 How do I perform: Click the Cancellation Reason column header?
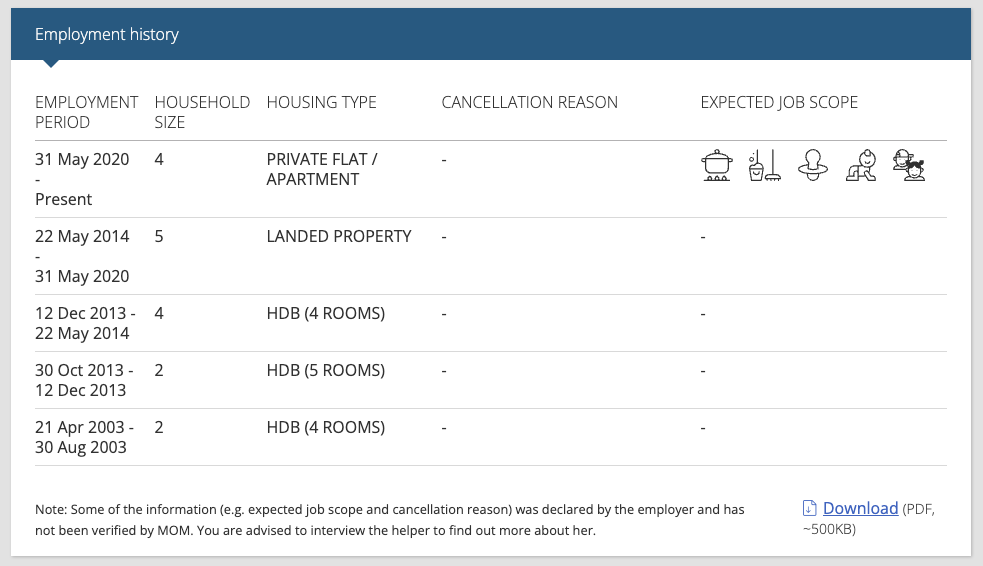tap(530, 102)
